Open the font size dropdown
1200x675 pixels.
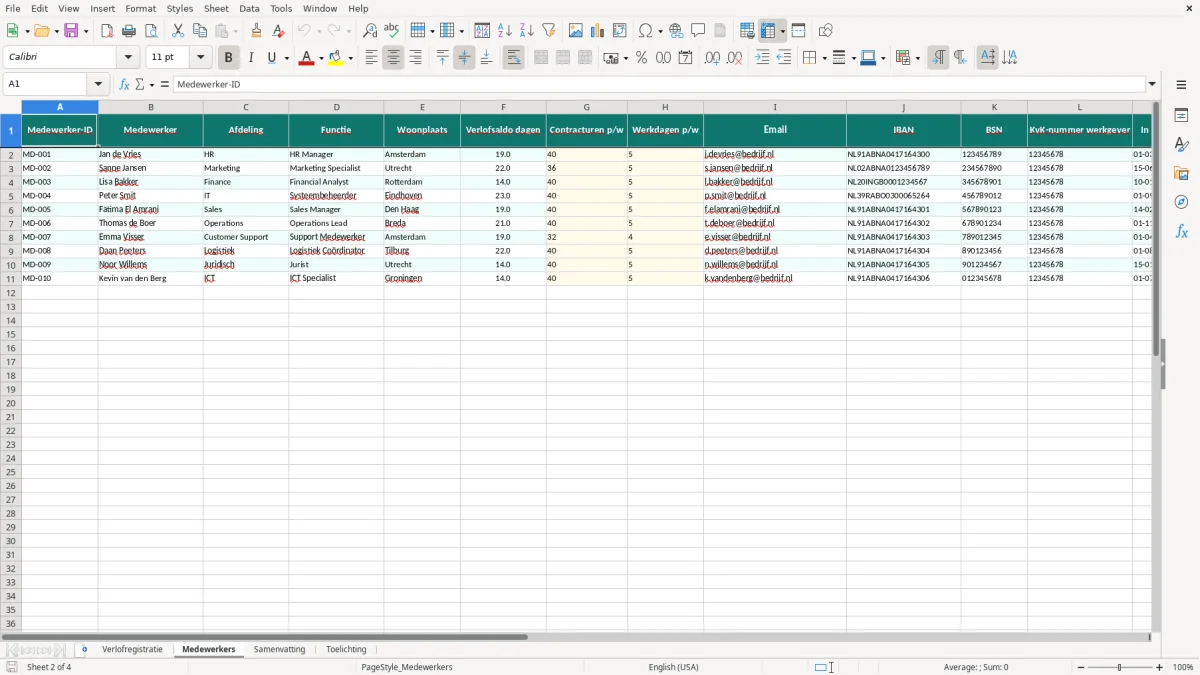pyautogui.click(x=200, y=58)
